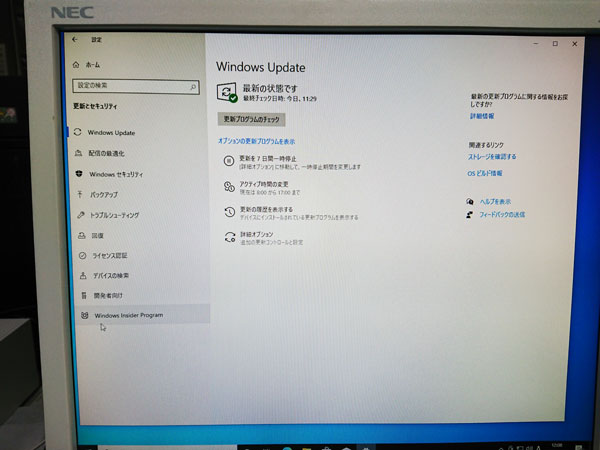Click the Windows Update sync icon in sidebar
Screen dimensions: 600x450
point(78,132)
